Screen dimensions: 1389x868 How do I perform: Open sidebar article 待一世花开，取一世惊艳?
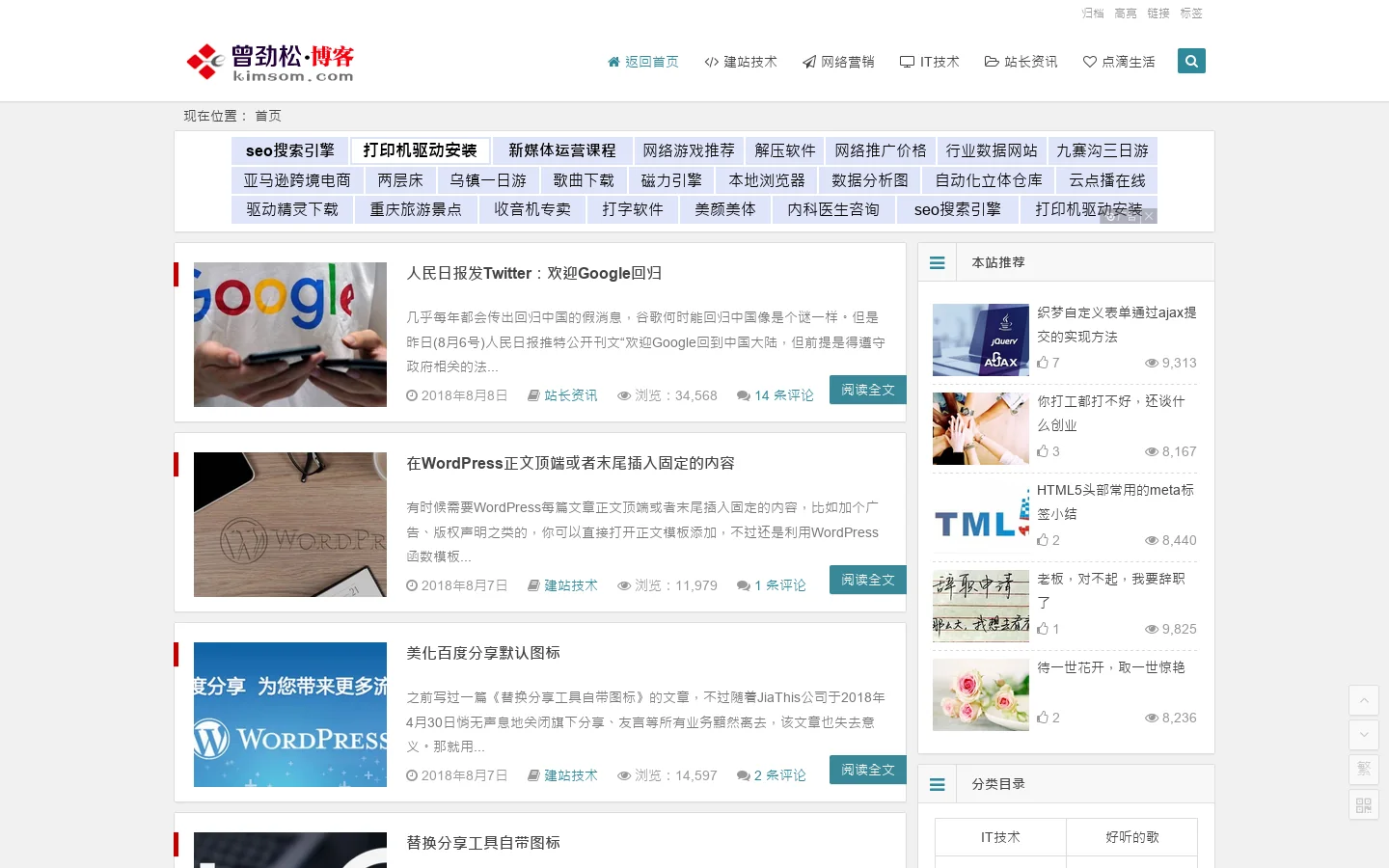[x=1111, y=667]
